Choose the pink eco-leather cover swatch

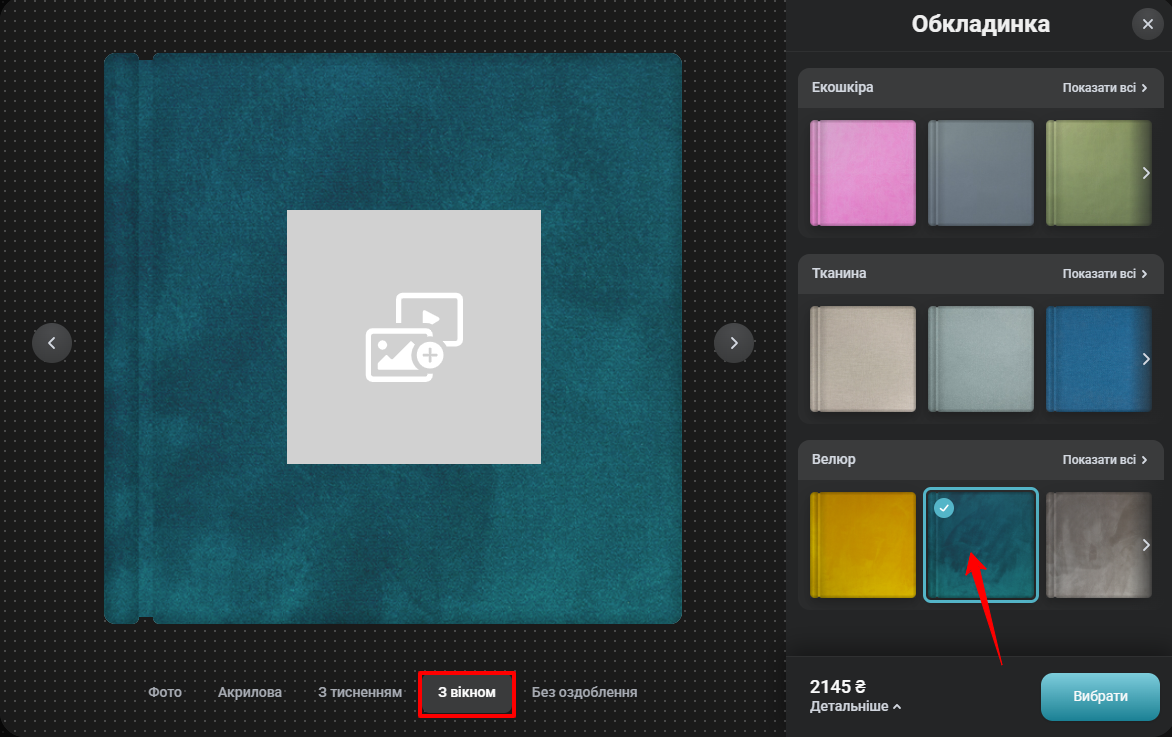863,173
